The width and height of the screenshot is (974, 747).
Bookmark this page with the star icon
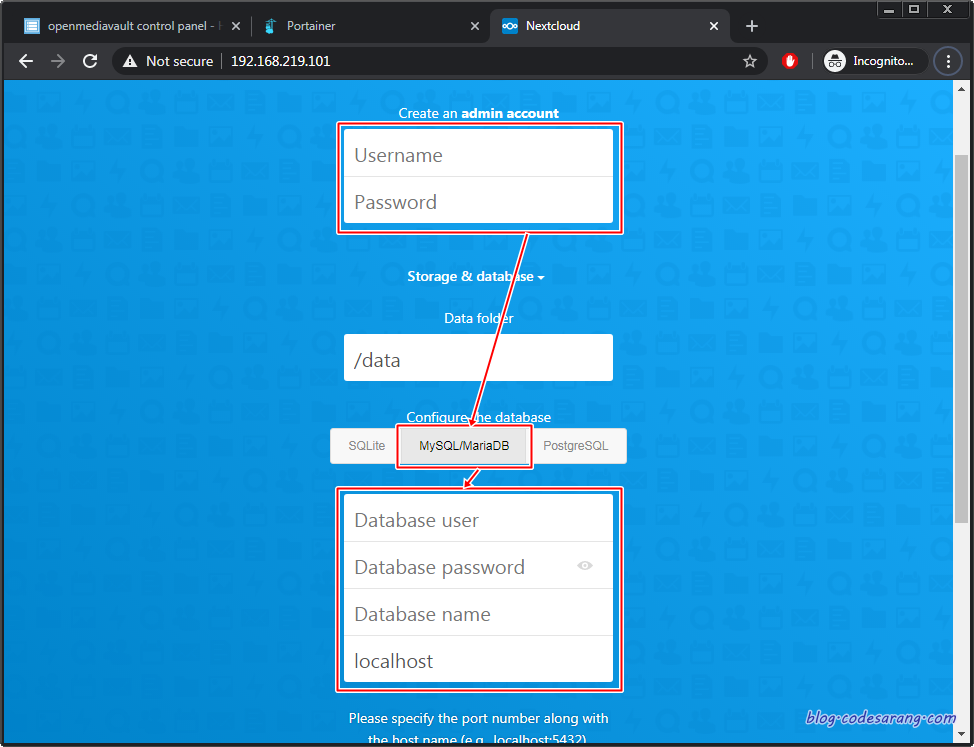[x=750, y=61]
